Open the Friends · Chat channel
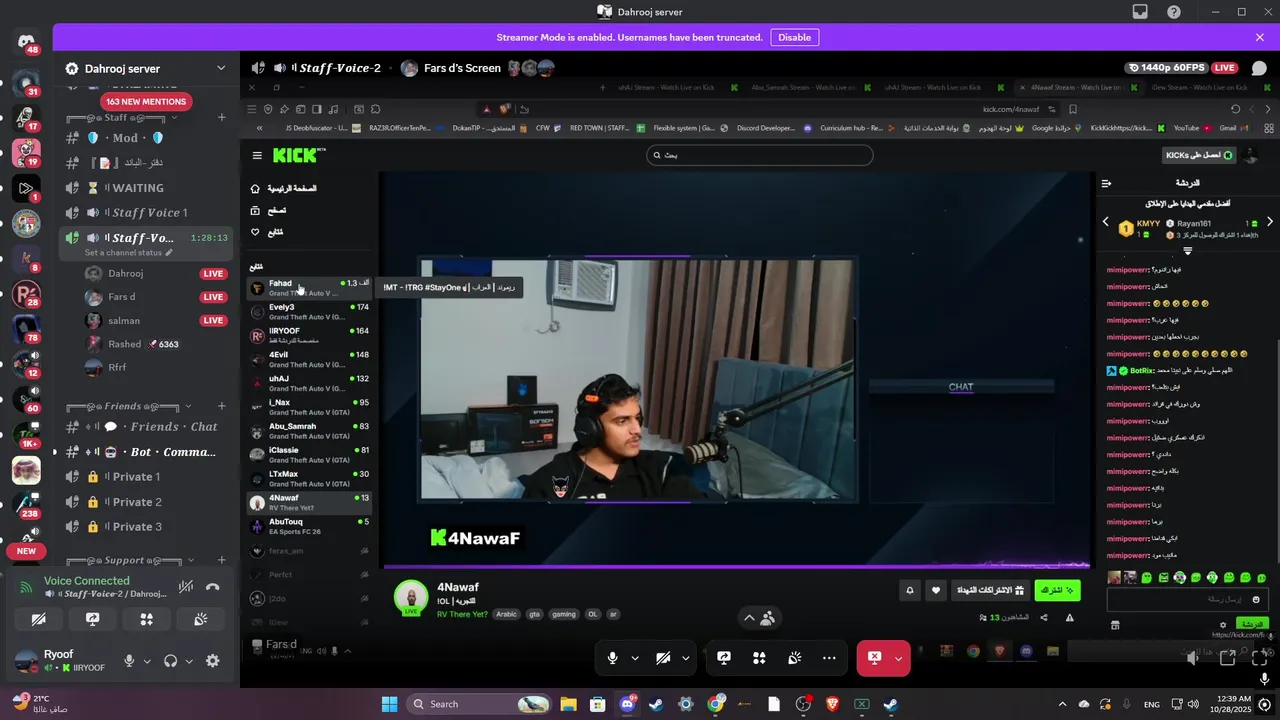The width and height of the screenshot is (1280, 720). tap(146, 427)
